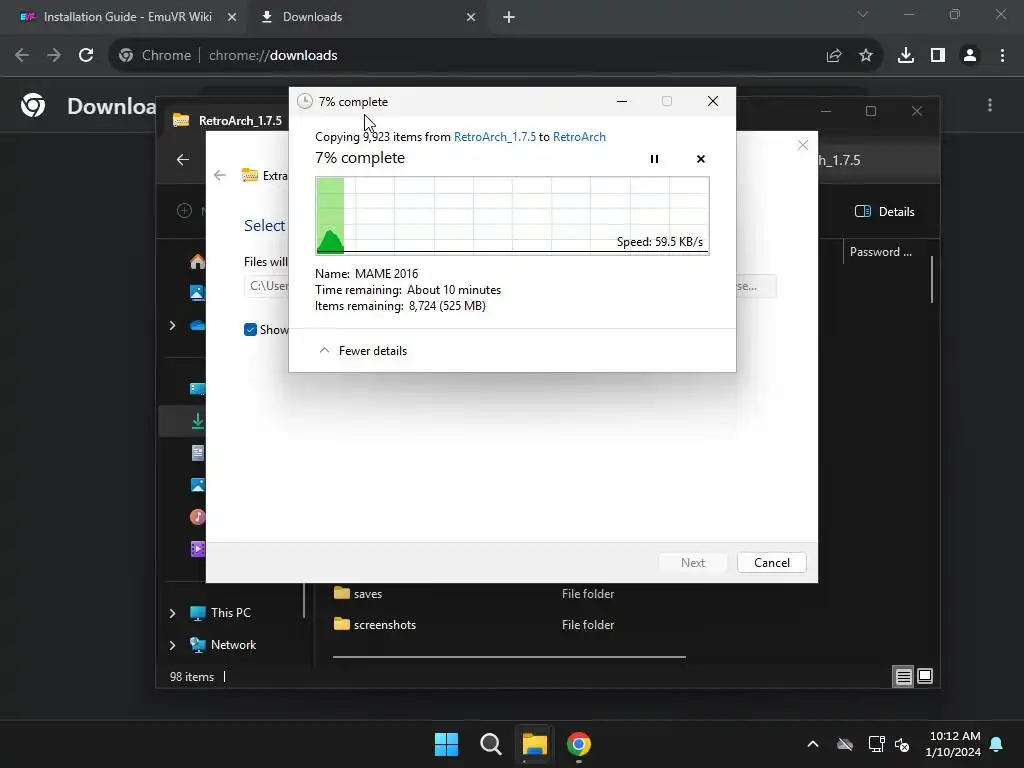Screen dimensions: 1024x768
Task: Click the back arrow in File Explorer
Action: [183, 159]
